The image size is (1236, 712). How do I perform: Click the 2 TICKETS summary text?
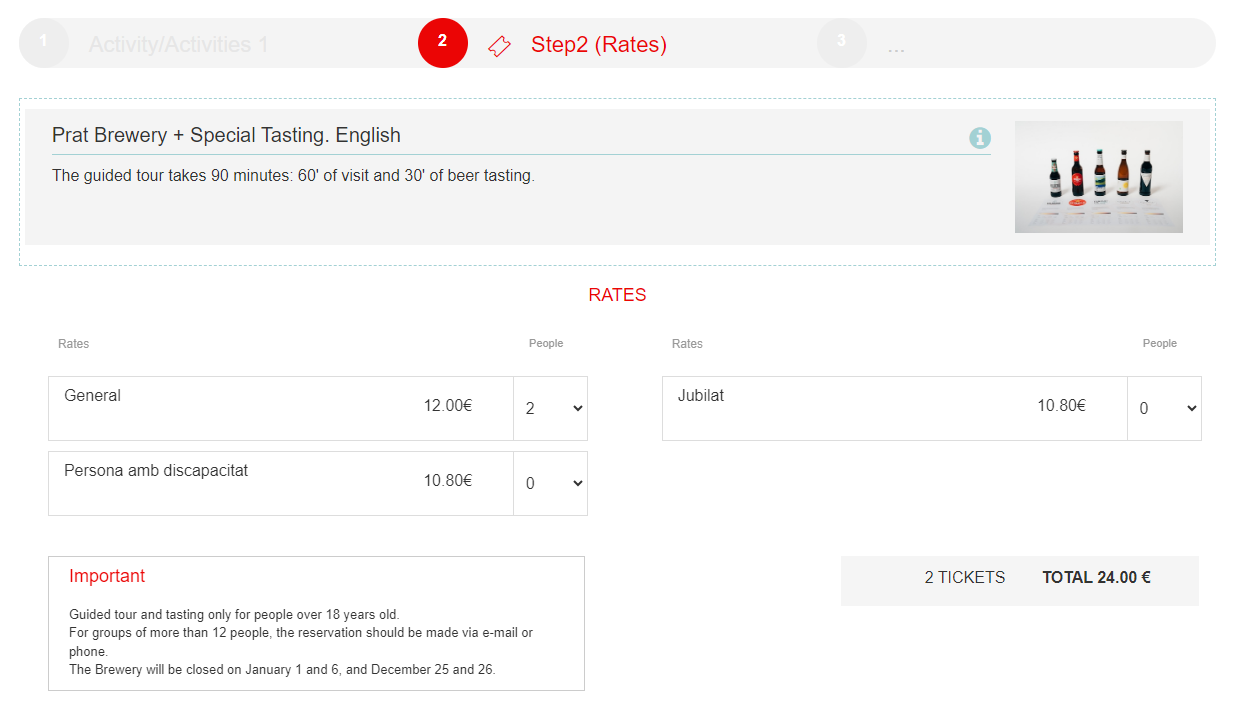click(x=965, y=578)
